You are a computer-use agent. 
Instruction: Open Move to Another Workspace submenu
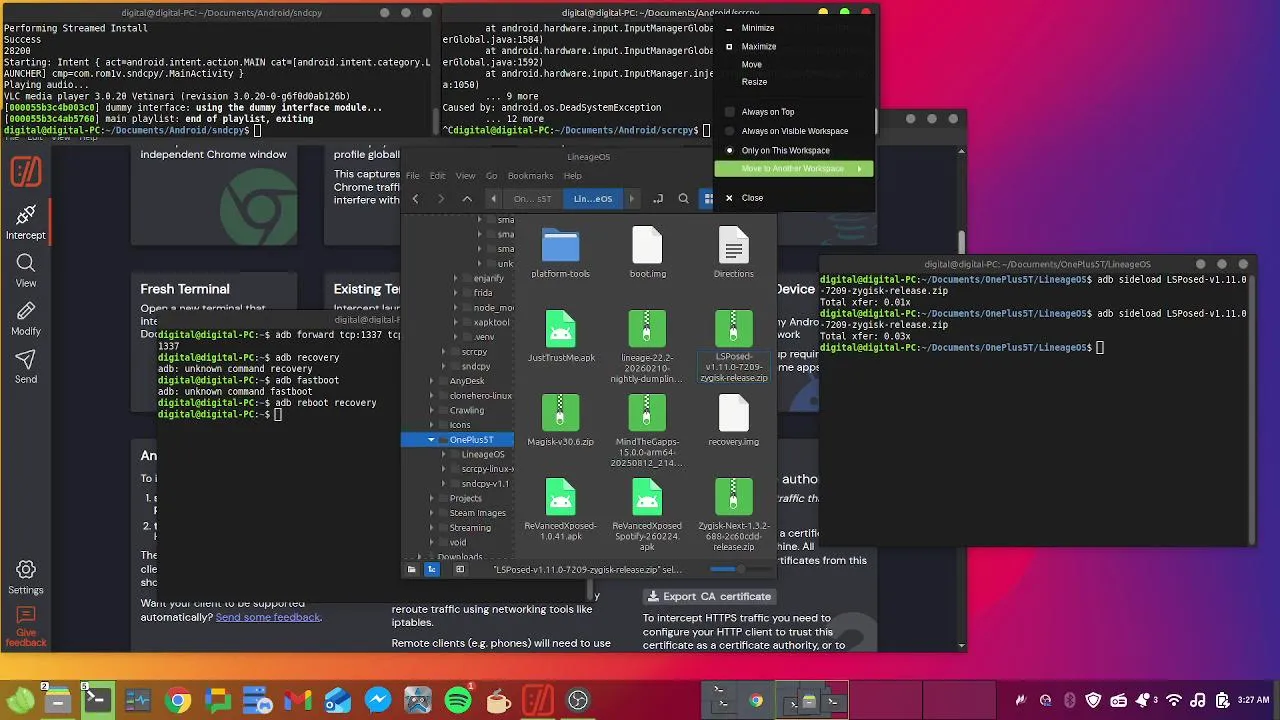tap(793, 169)
